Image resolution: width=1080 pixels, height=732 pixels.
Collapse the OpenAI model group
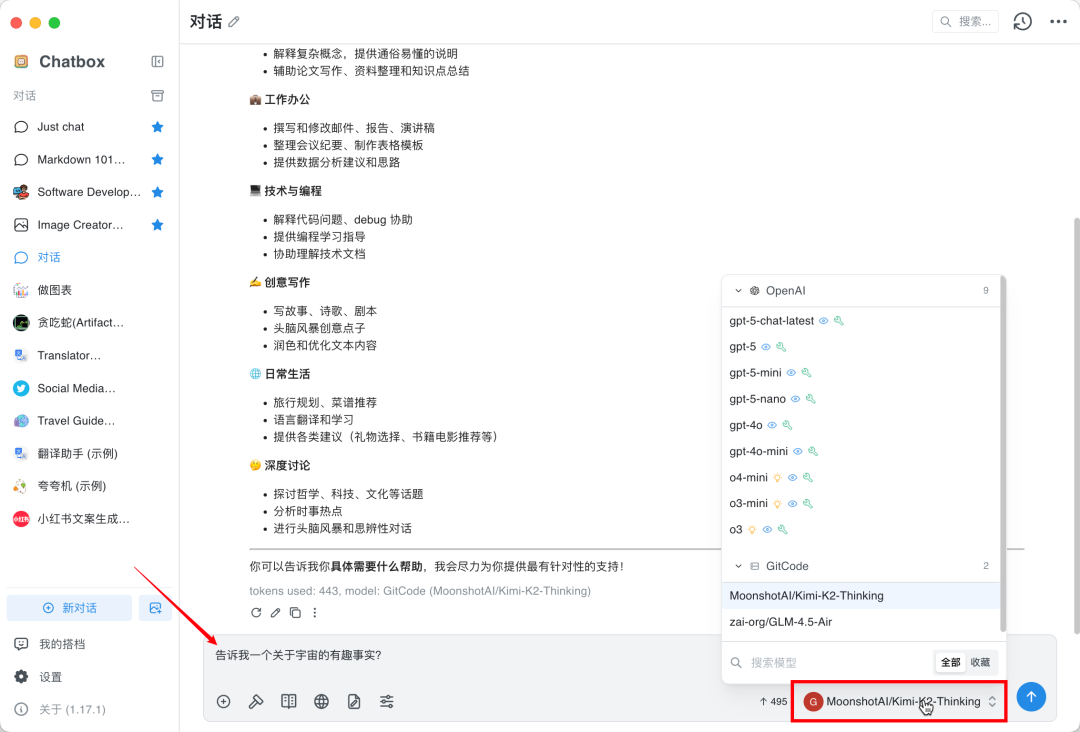(x=738, y=291)
